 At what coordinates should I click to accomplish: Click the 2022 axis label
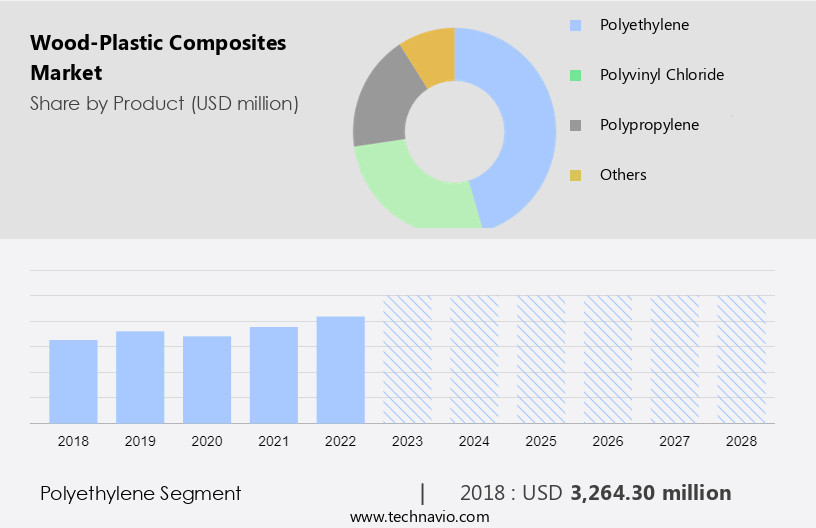340,441
